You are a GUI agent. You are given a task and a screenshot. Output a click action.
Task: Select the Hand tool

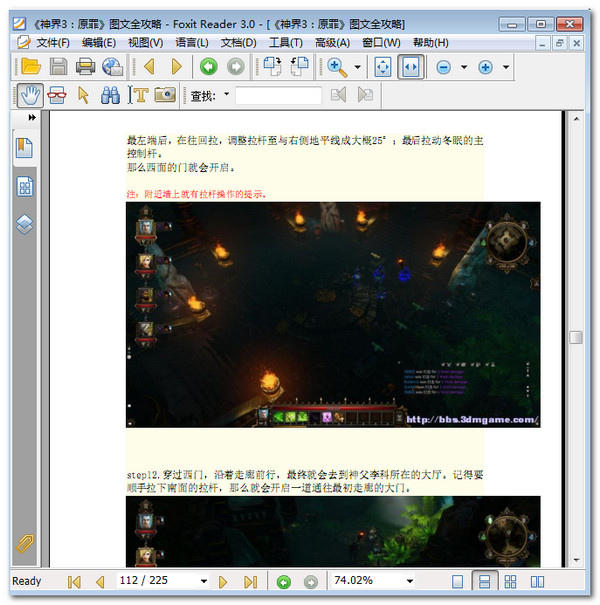point(30,95)
